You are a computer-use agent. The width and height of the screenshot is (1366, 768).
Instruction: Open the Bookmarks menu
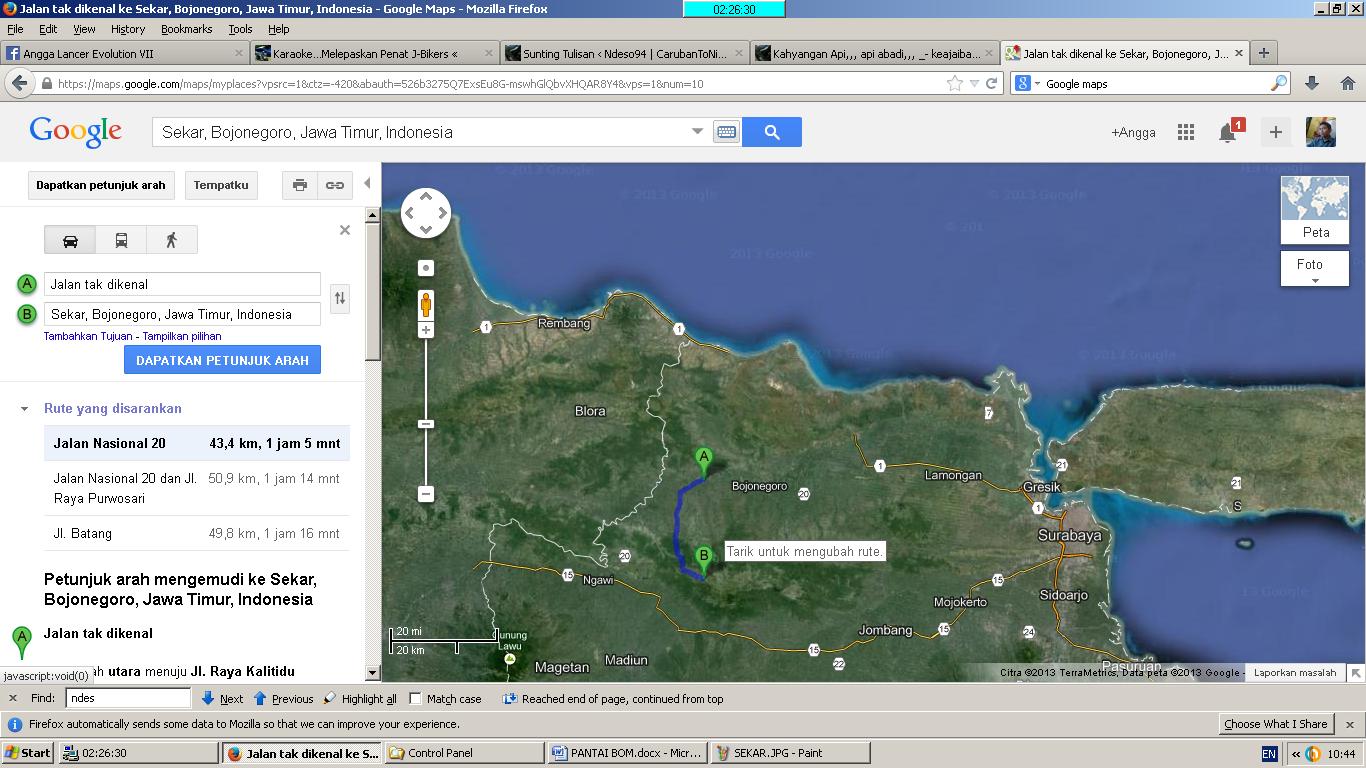tap(186, 29)
